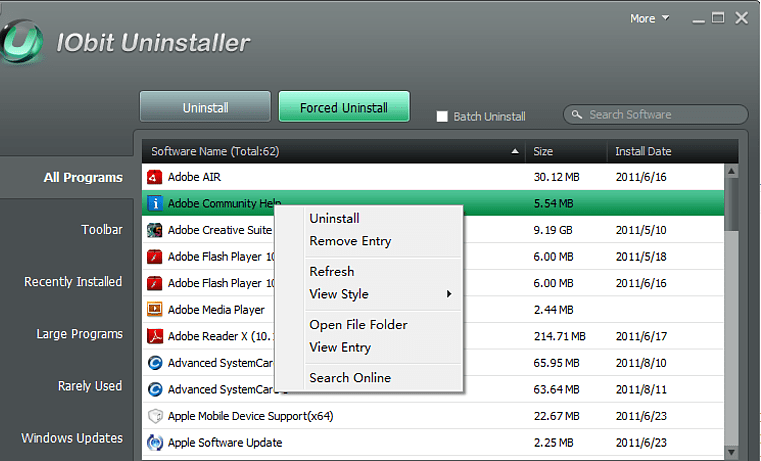
Task: Click the 214.71 MB size value
Action: (560, 336)
